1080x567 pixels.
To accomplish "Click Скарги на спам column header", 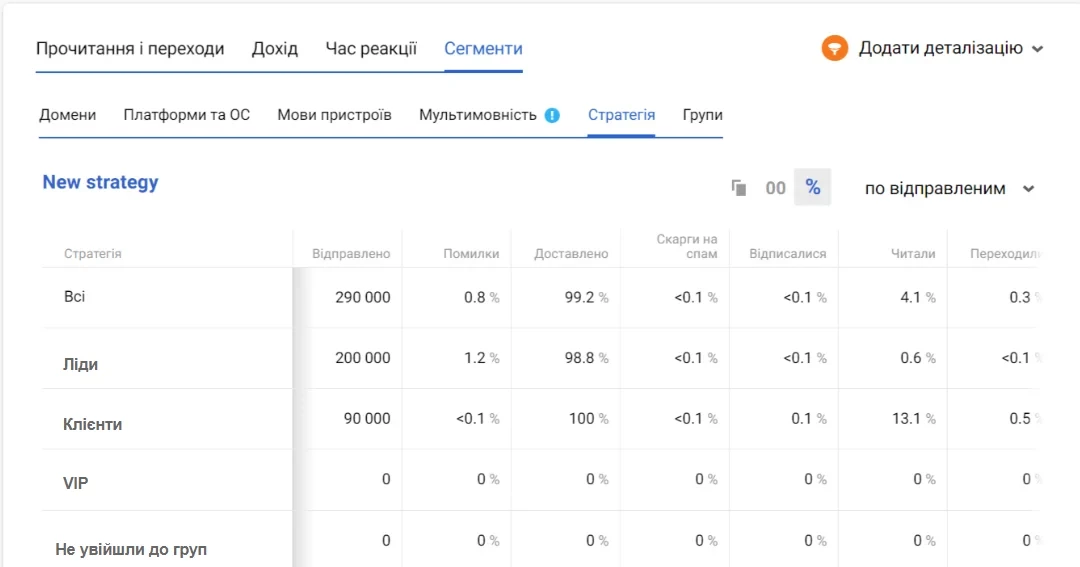I will [x=687, y=247].
